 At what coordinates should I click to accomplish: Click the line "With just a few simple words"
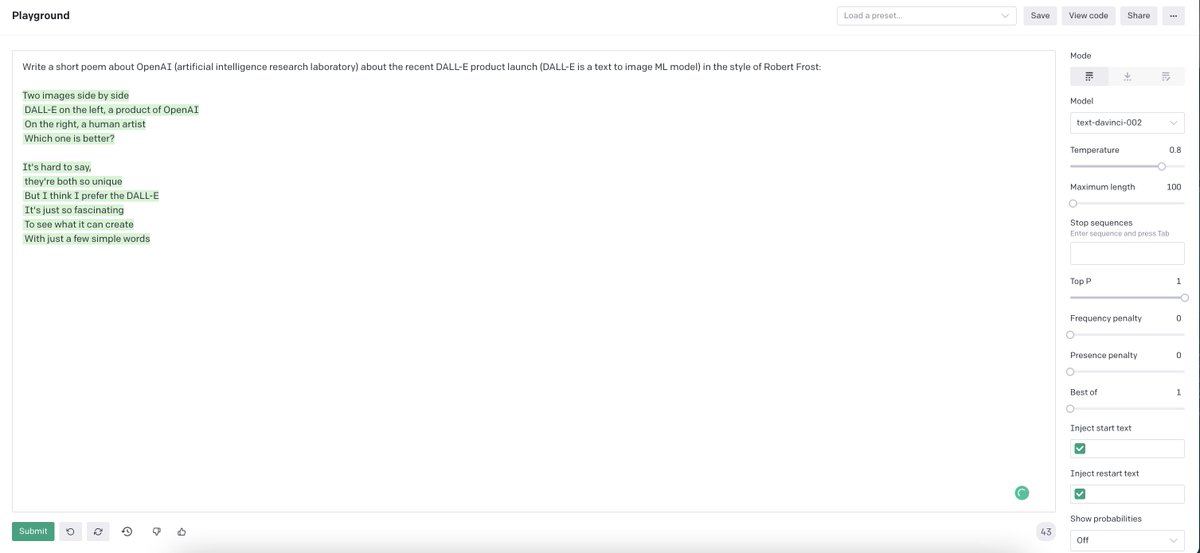pos(87,239)
